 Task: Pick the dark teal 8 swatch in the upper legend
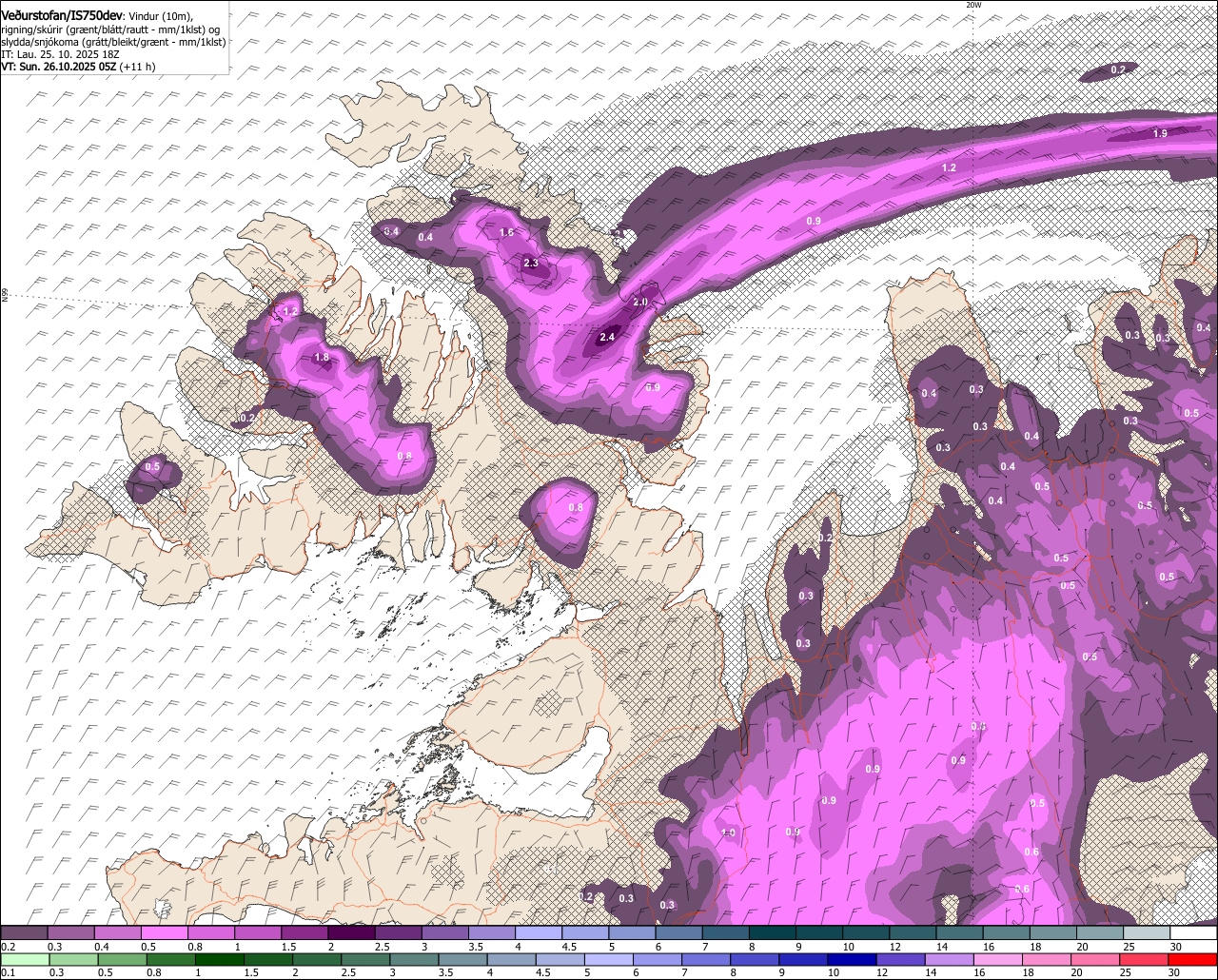(773, 932)
